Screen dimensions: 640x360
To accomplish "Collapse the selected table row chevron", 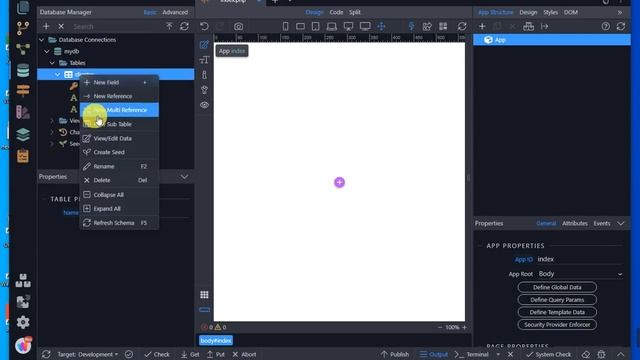I will (58, 74).
